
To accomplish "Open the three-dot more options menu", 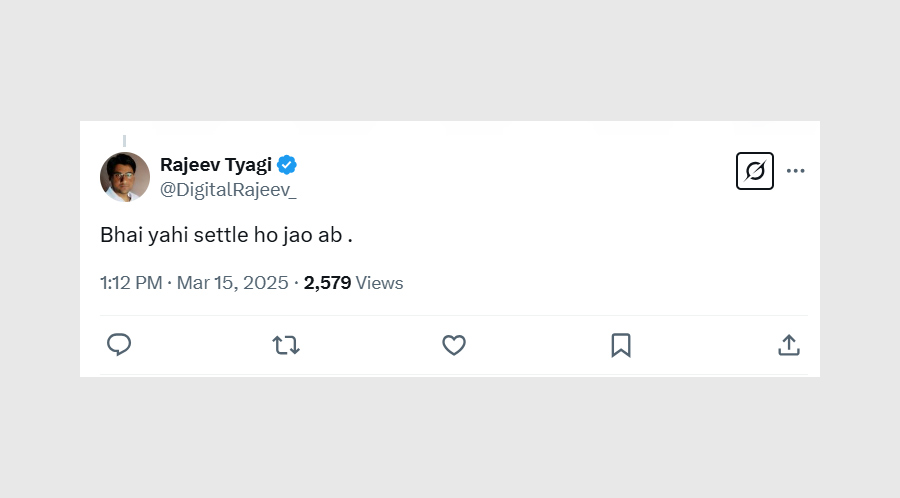I will pos(796,171).
